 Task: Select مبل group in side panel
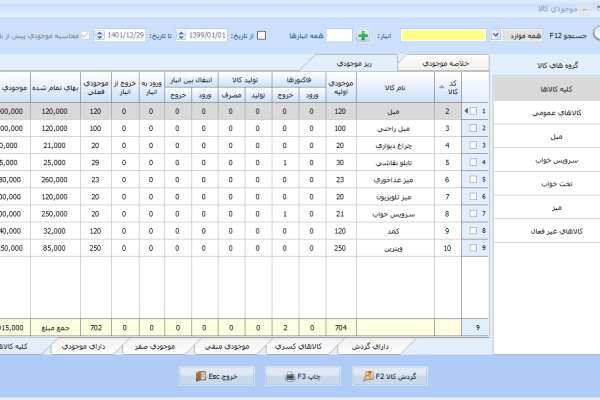[546, 137]
